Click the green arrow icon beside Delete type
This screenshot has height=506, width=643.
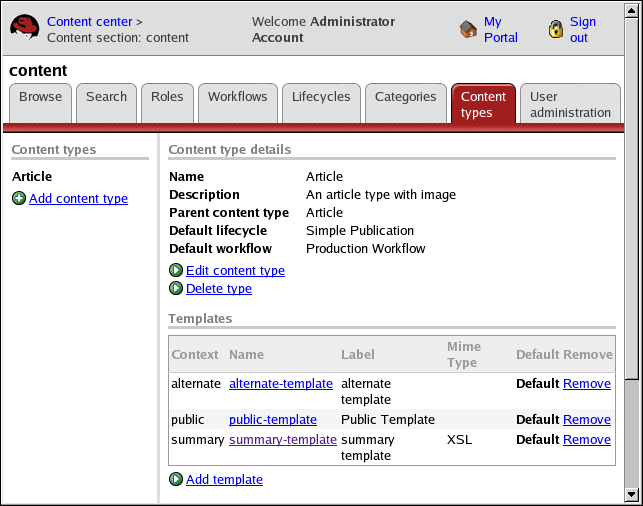(176, 288)
